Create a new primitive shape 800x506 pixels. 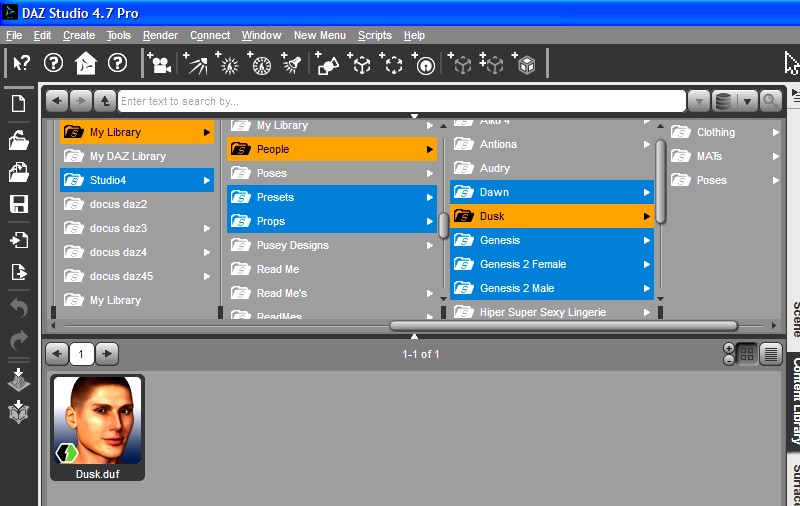pyautogui.click(x=327, y=63)
